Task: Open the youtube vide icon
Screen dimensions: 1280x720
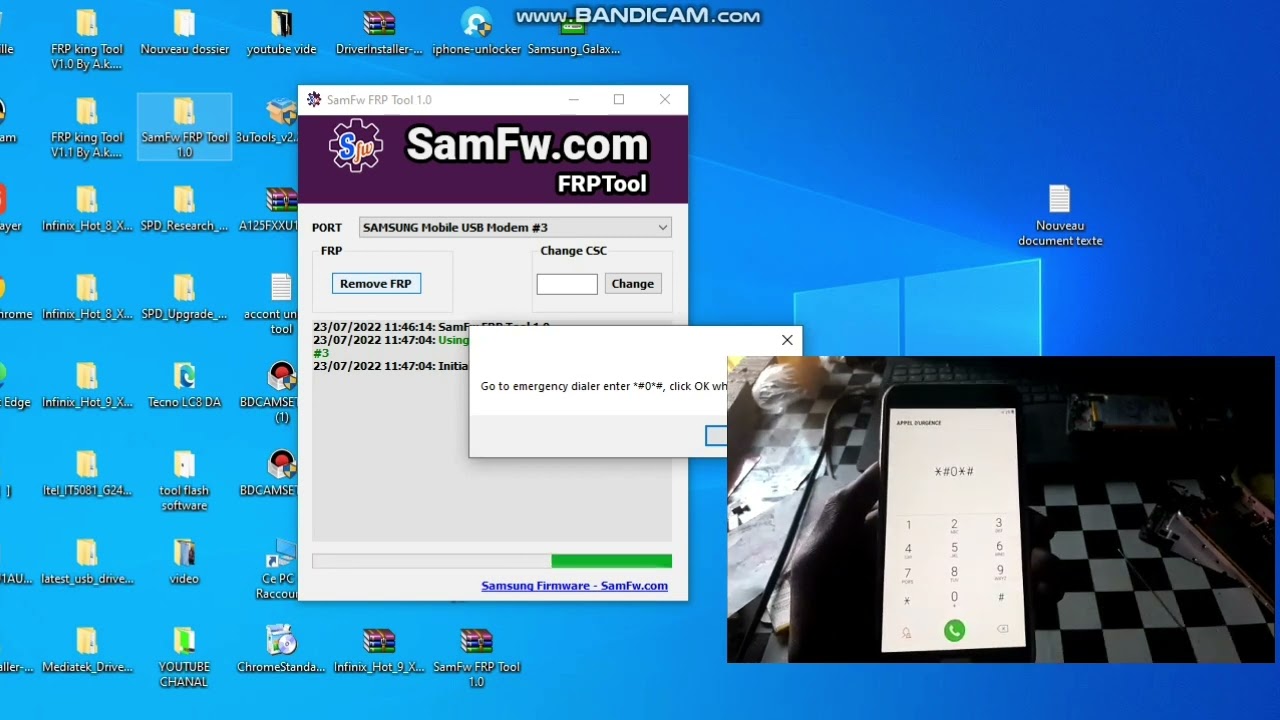Action: click(x=282, y=33)
